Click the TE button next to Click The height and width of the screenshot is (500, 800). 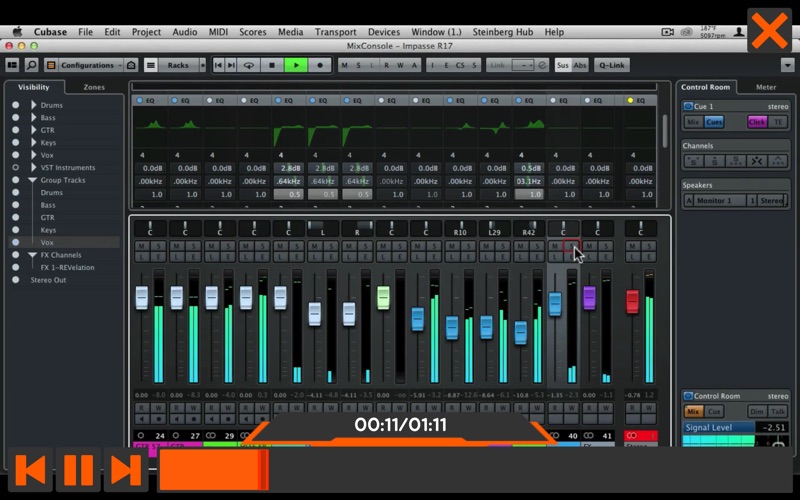pyautogui.click(x=778, y=122)
